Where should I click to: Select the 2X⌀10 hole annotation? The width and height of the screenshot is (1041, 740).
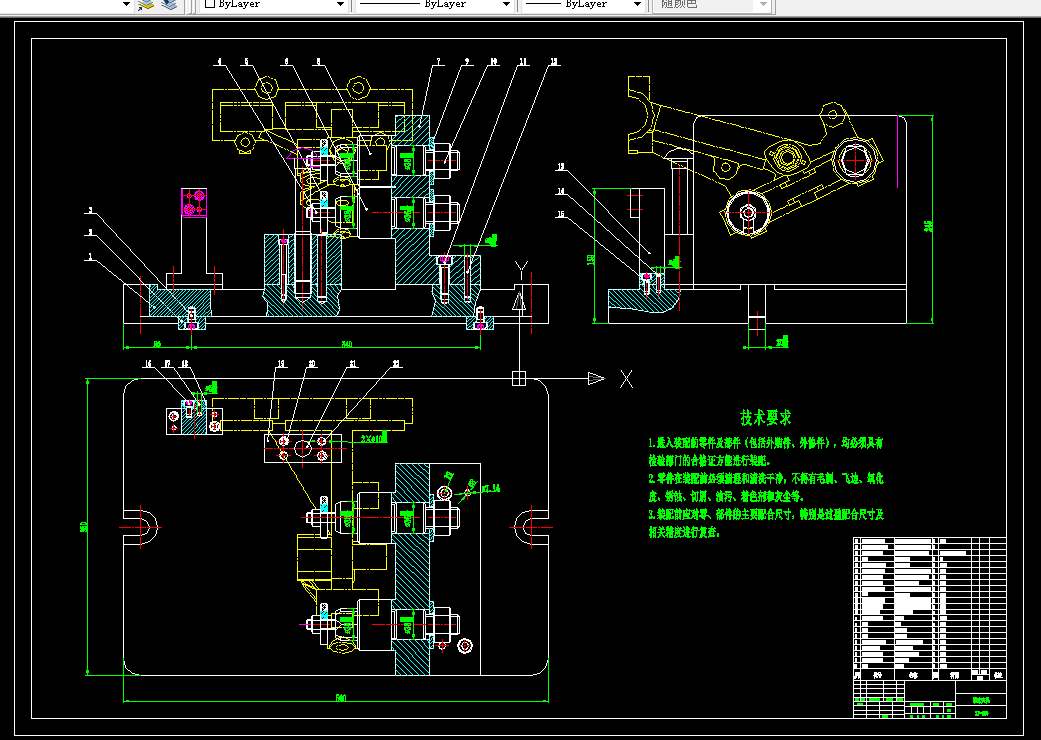coord(374,439)
